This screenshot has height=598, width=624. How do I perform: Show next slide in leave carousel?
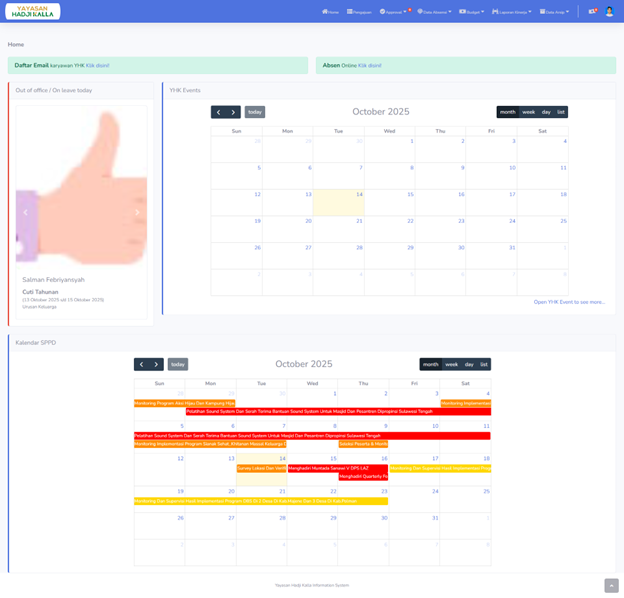(138, 212)
